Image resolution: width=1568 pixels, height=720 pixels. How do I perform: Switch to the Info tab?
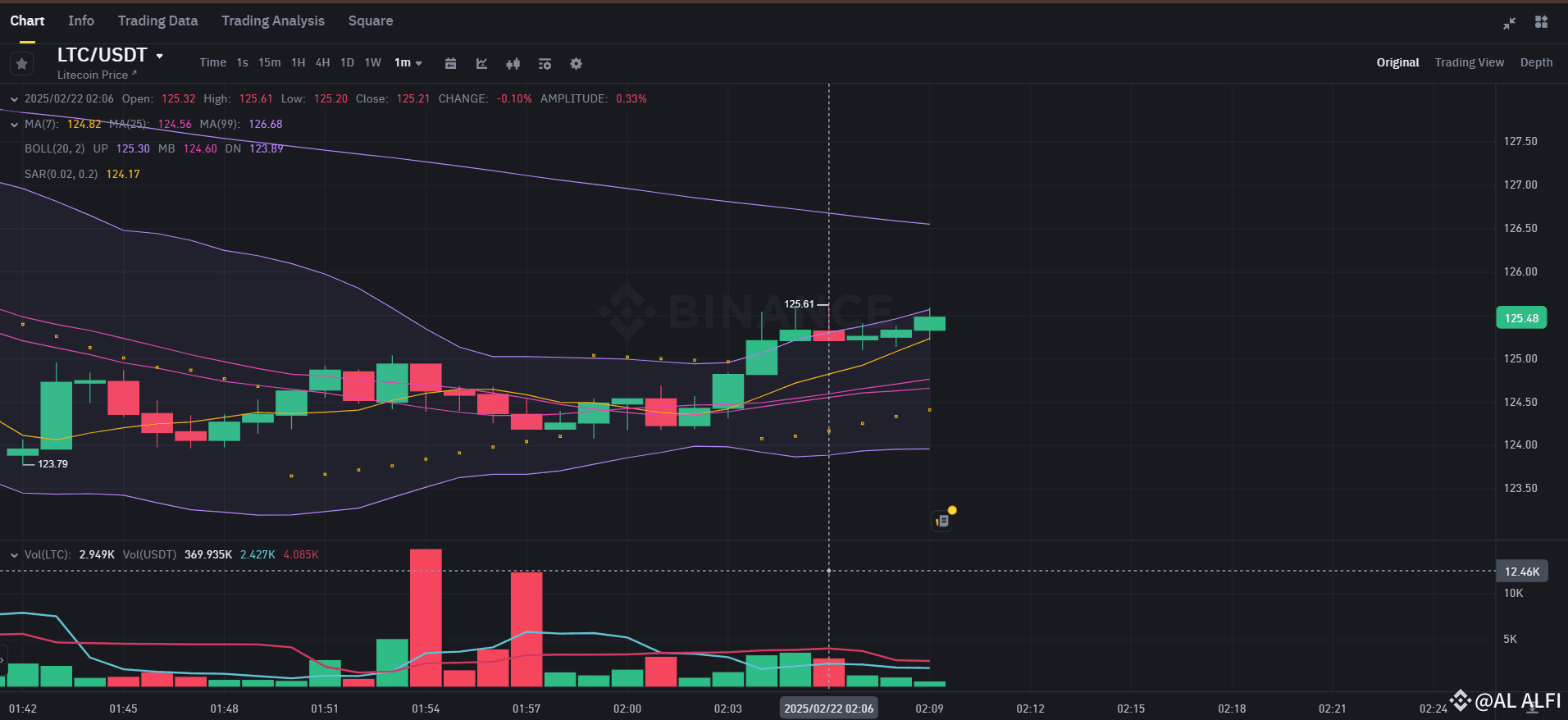pyautogui.click(x=81, y=21)
